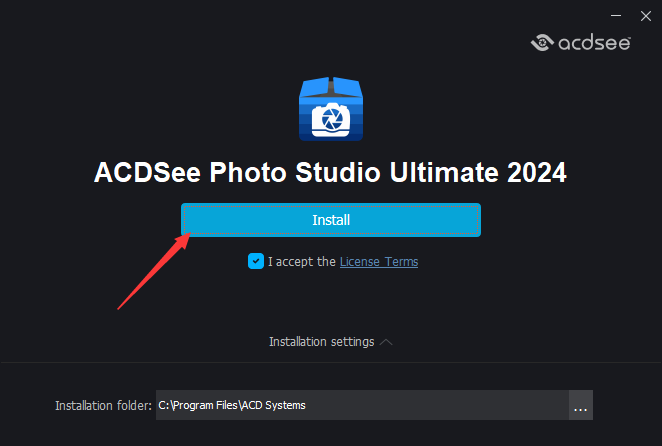Click the "Installation folder:" label

[x=103, y=405]
